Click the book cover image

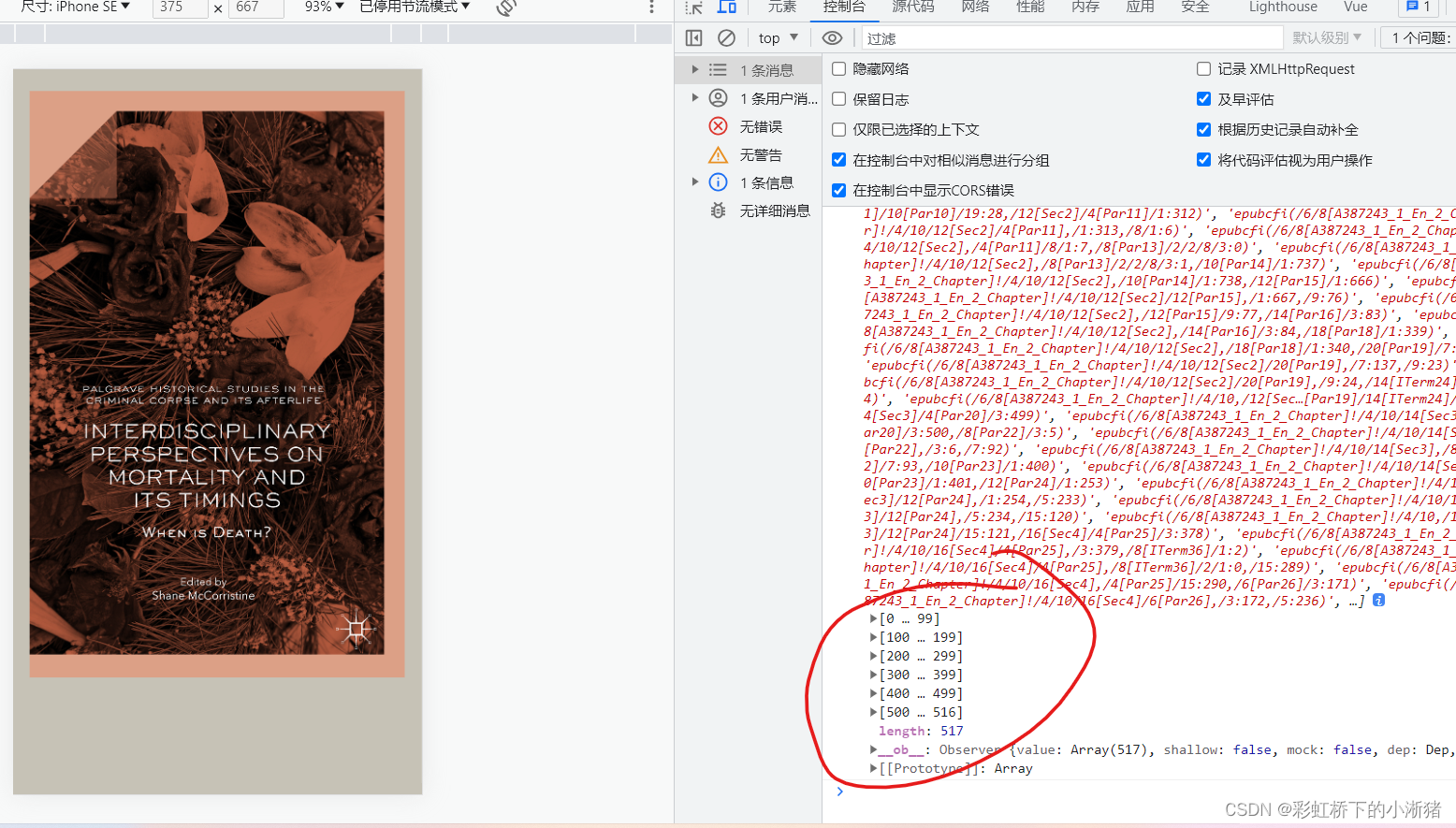(217, 384)
